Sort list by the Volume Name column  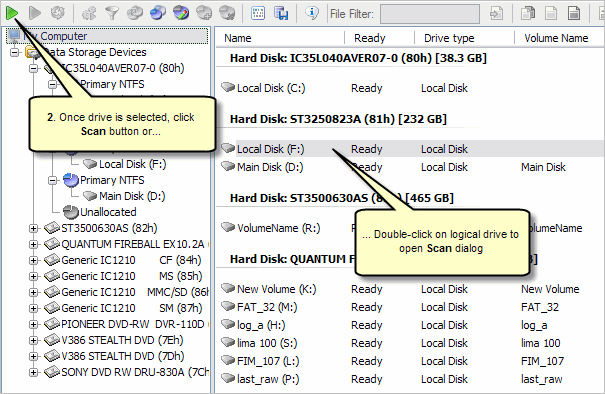coord(556,38)
